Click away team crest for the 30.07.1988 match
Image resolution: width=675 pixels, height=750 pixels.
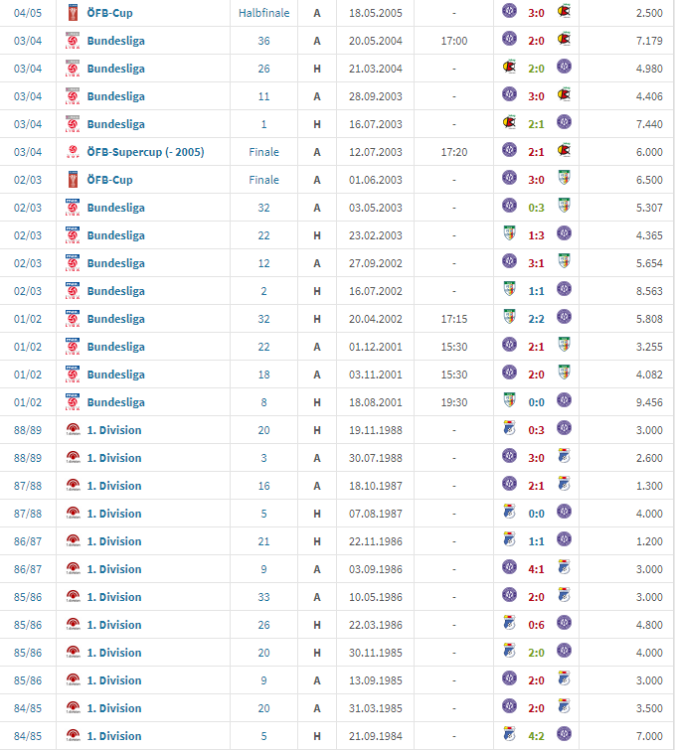[564, 458]
